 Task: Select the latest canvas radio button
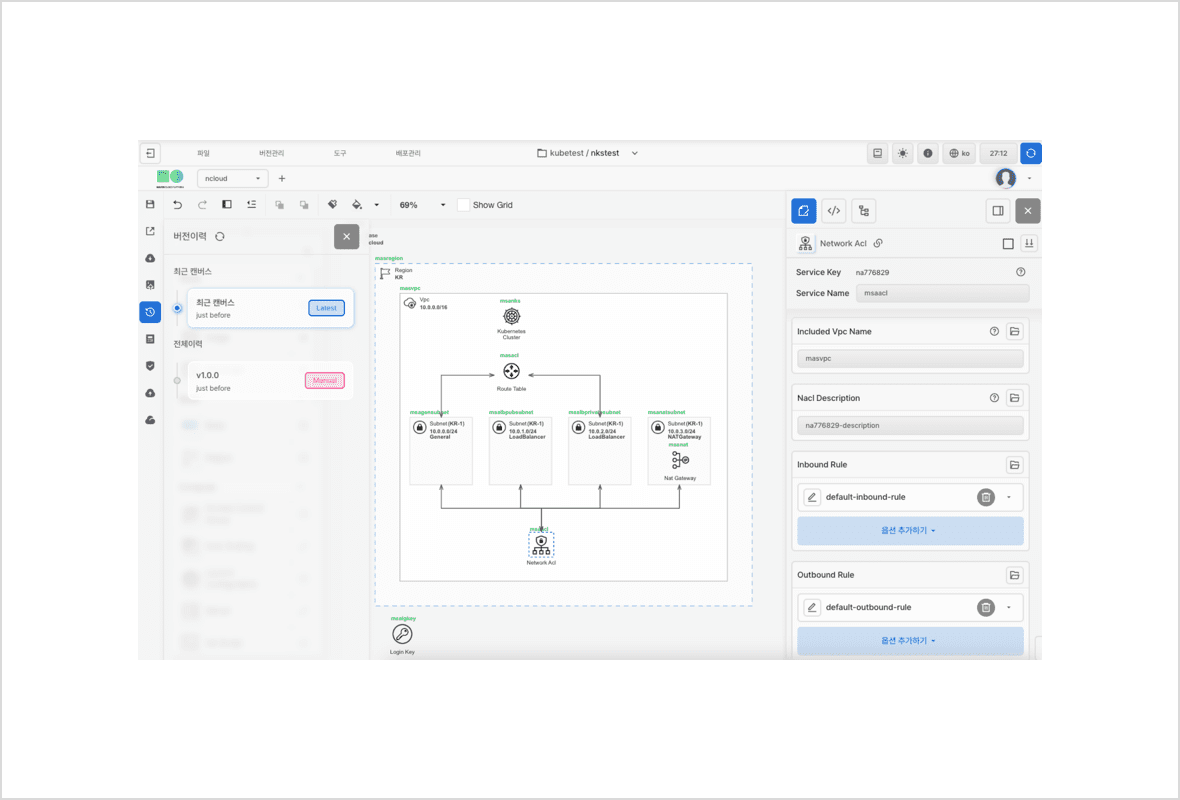(177, 308)
